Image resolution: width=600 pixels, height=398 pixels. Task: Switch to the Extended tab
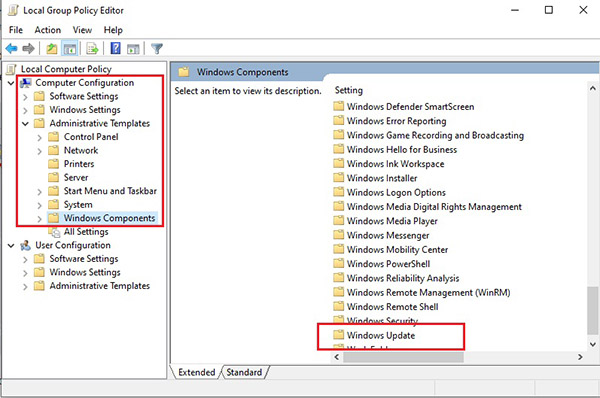point(197,372)
